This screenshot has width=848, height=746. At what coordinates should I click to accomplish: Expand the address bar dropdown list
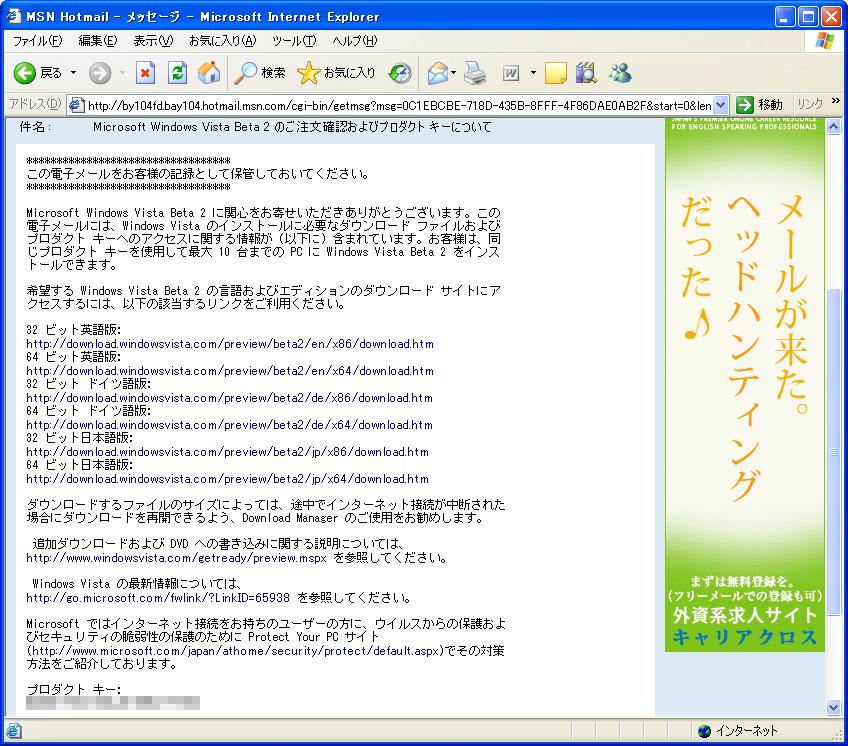coord(720,105)
